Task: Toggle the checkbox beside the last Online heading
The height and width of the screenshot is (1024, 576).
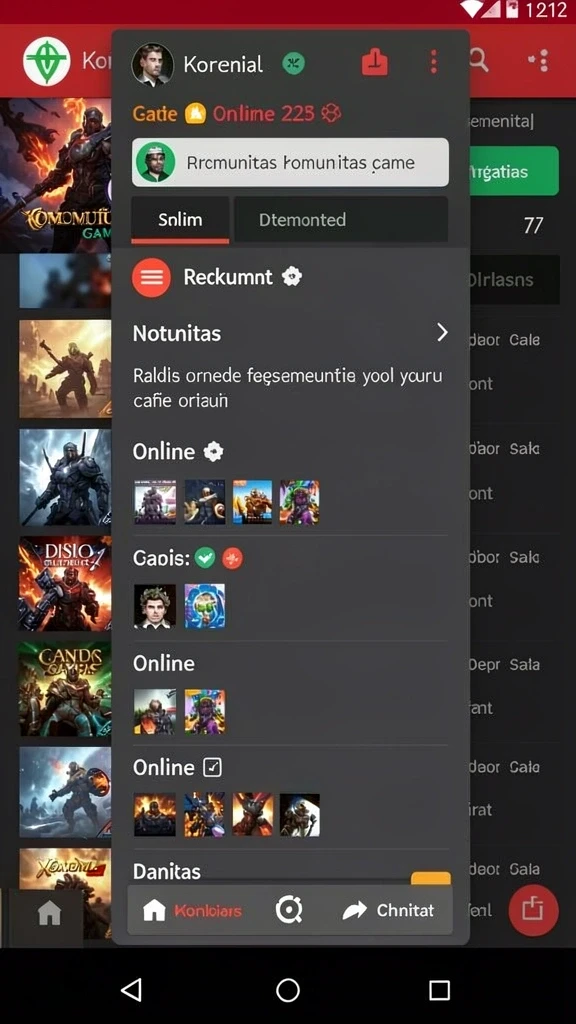Action: (x=212, y=767)
